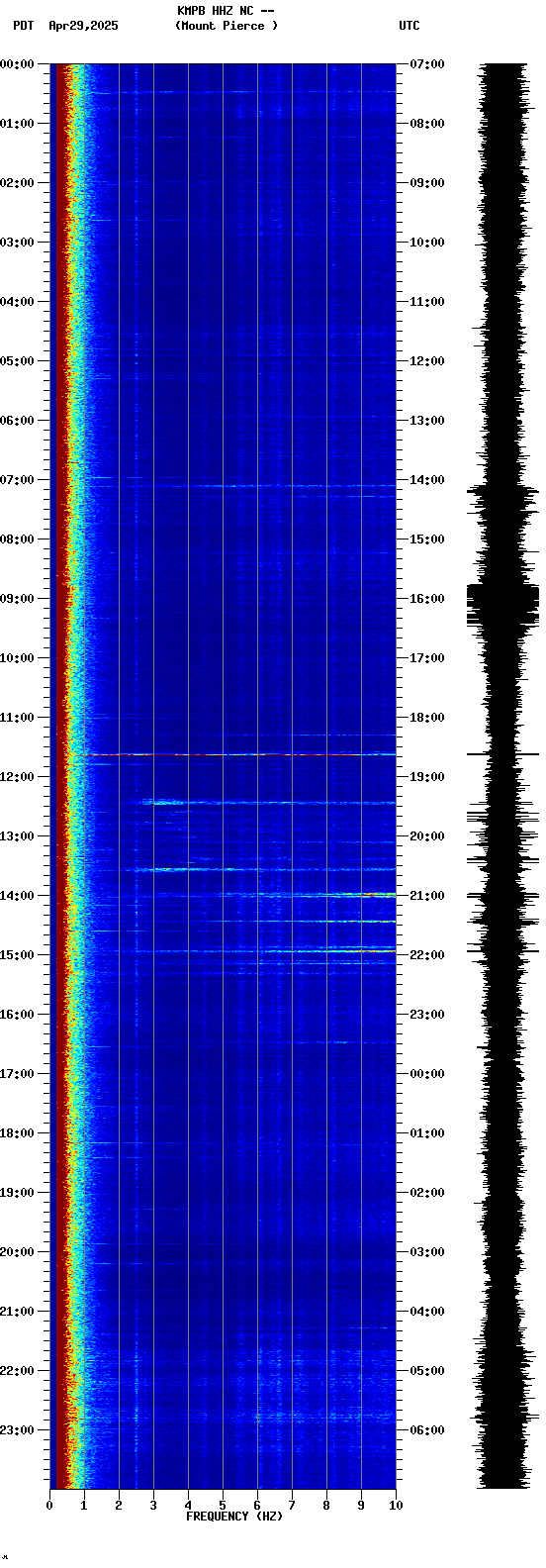Select 06:00 on the PDT axis
The height and width of the screenshot is (1568, 546).
click(17, 421)
